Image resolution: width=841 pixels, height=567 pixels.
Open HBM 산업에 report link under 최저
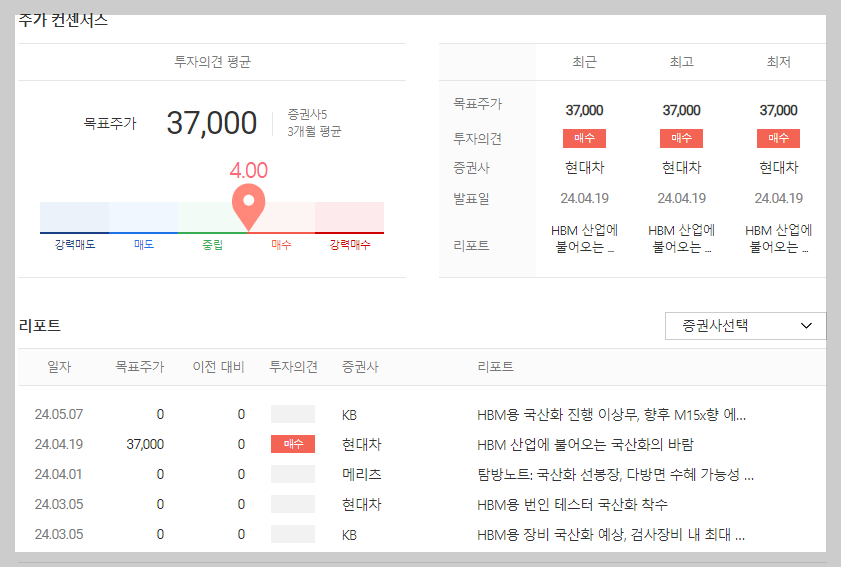click(x=778, y=239)
